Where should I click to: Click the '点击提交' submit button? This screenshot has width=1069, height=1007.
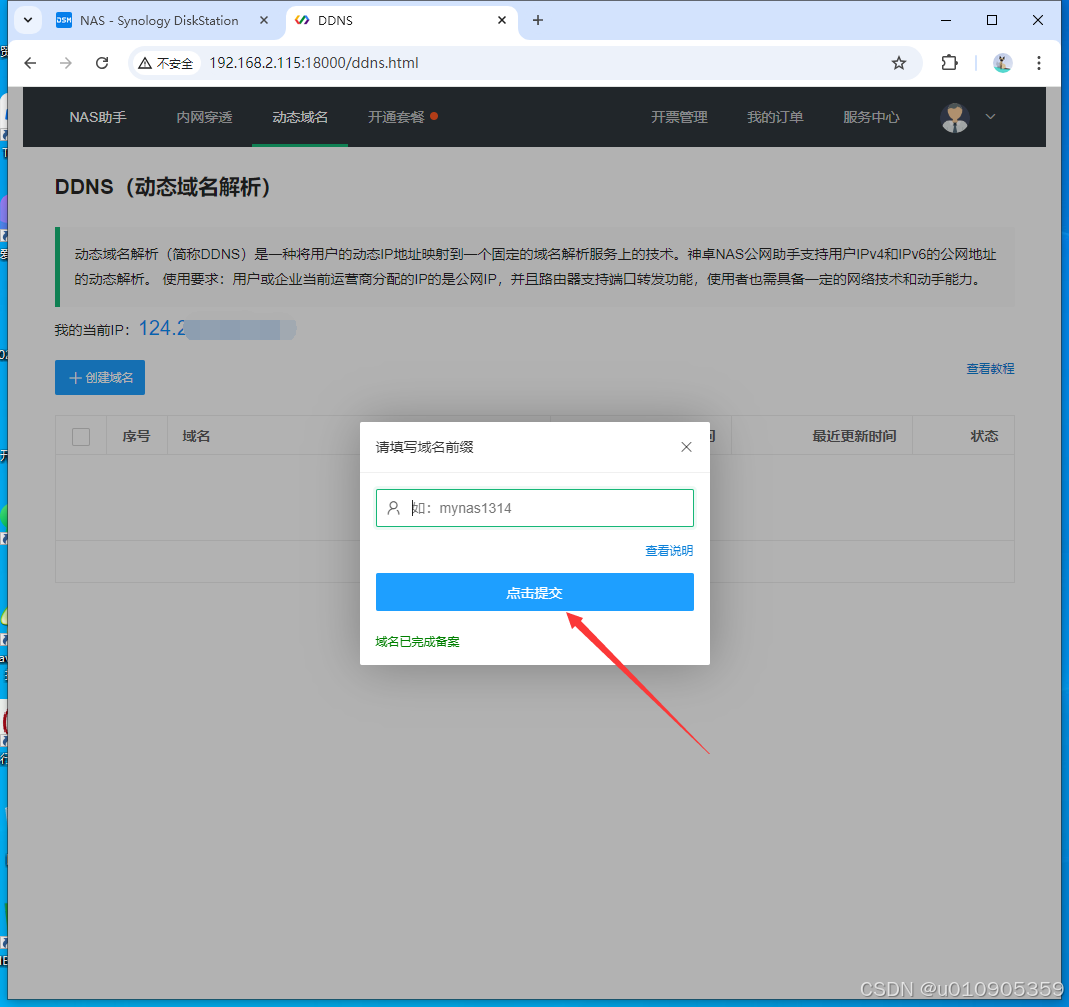click(534, 592)
